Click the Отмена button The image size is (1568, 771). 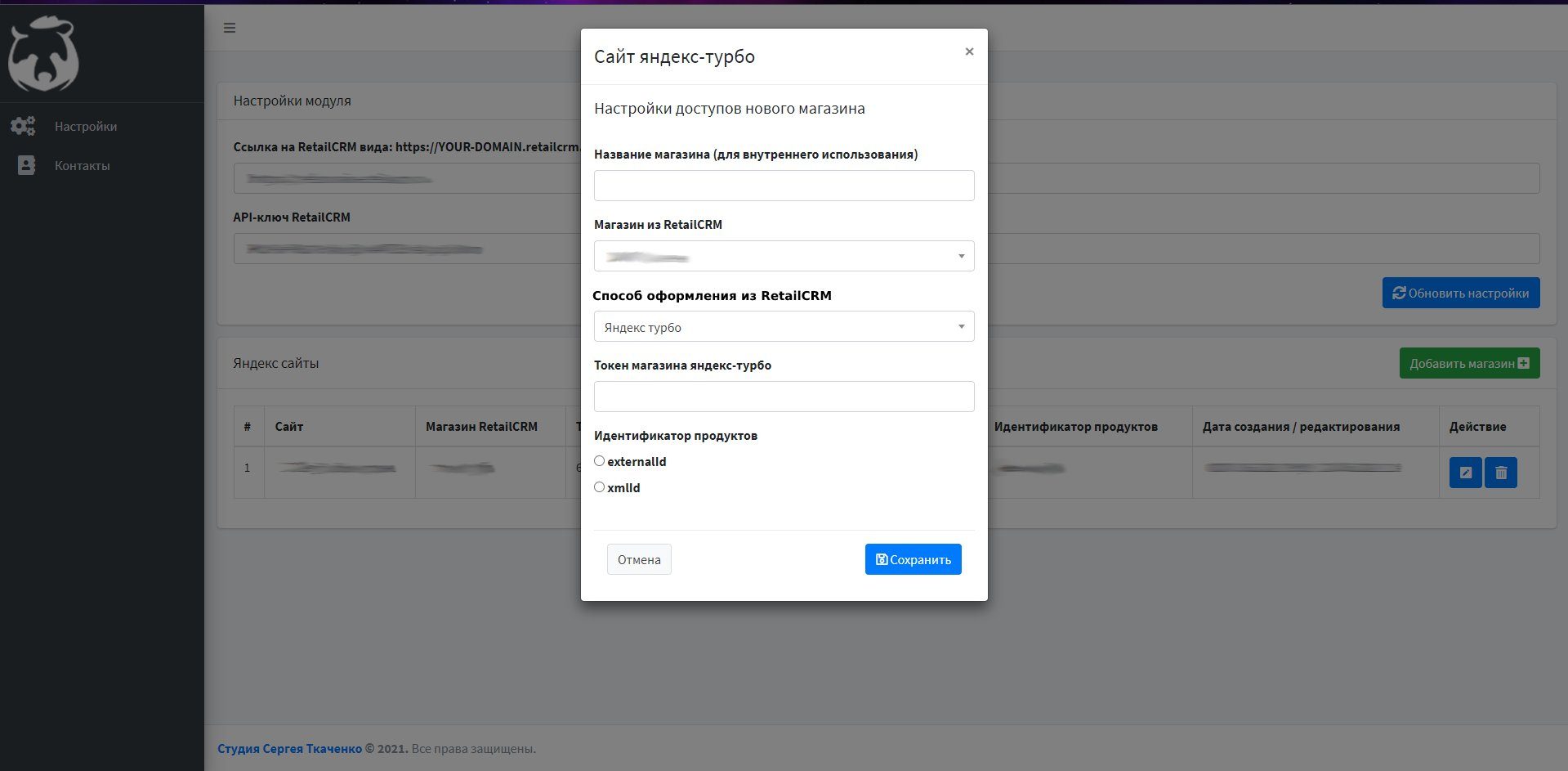pyautogui.click(x=639, y=559)
